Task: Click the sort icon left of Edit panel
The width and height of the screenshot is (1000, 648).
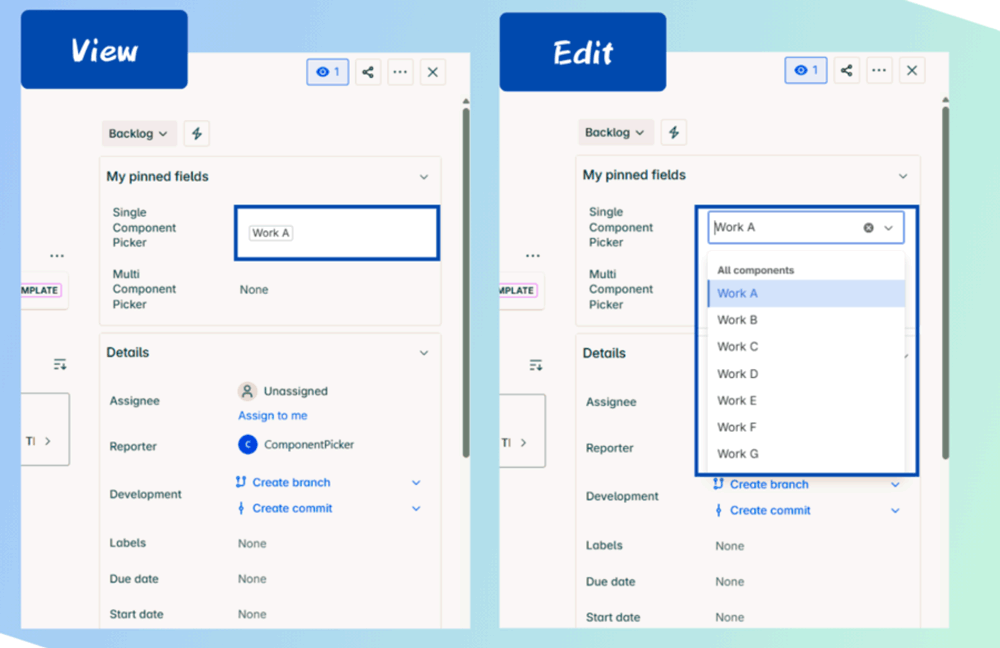Action: pos(536,365)
